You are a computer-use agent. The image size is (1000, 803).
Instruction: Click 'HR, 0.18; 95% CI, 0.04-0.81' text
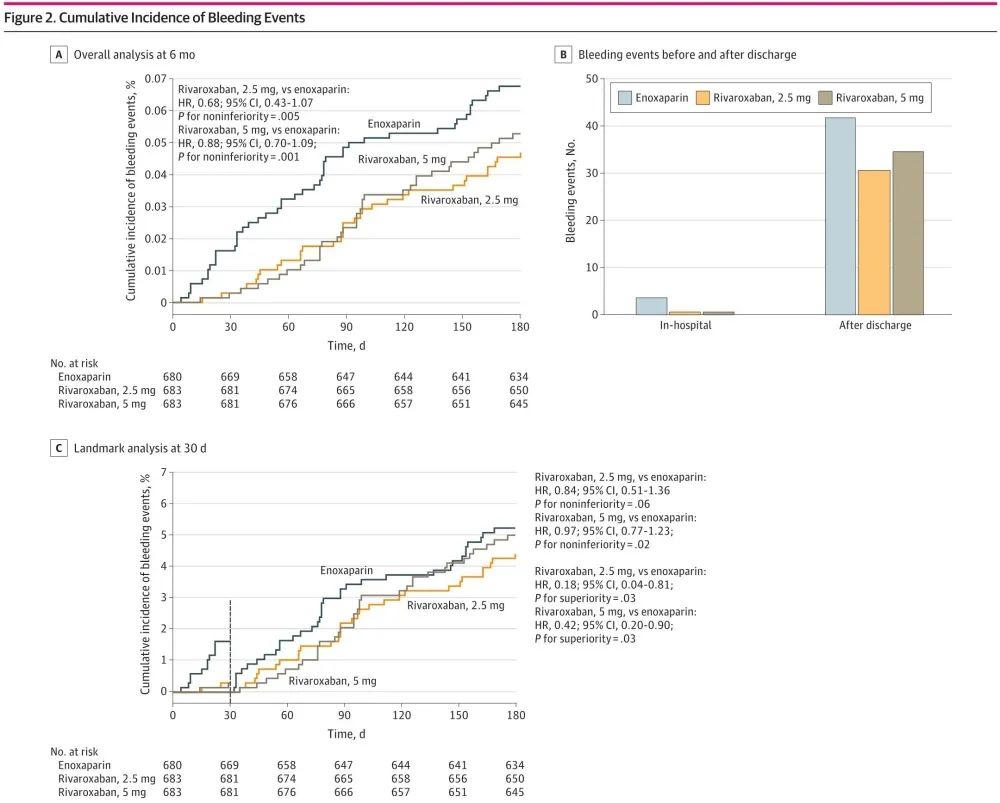coord(603,585)
